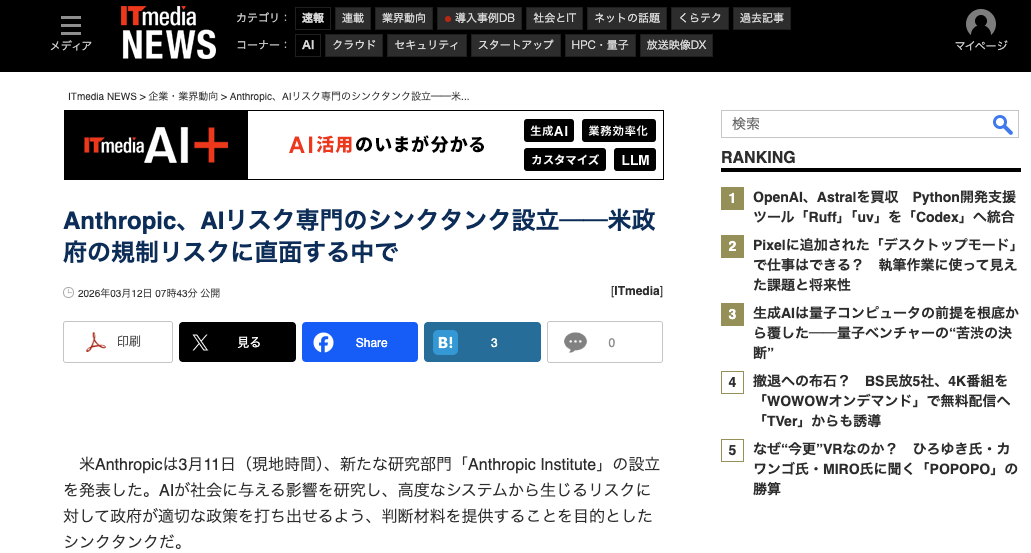Open ranking 1 OpenAI Astral article
This screenshot has height=553, width=1031.
click(x=883, y=207)
